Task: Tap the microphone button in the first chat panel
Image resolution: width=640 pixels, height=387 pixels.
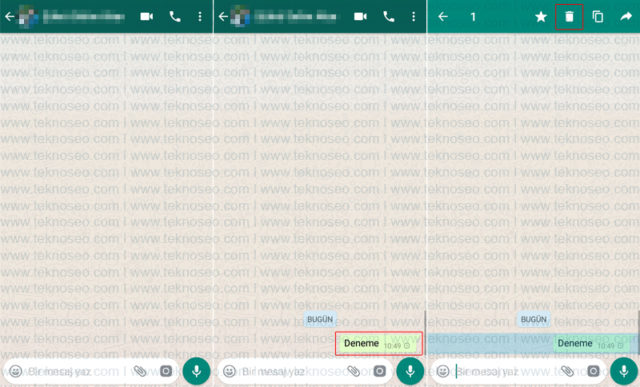Action: 196,371
